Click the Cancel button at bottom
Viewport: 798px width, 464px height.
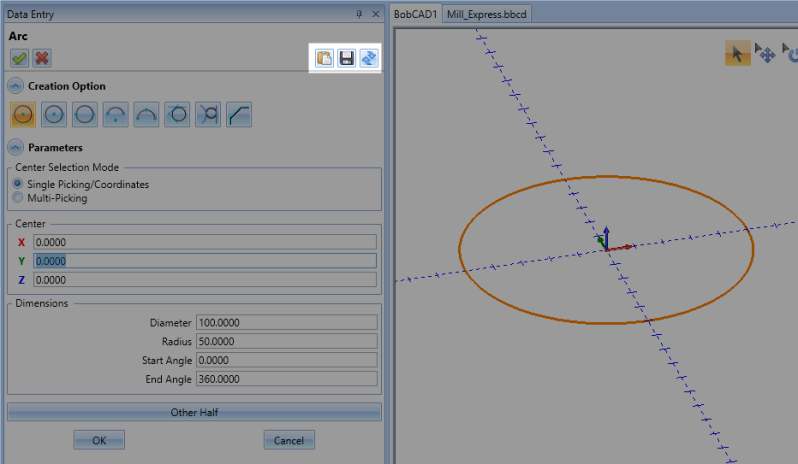tap(289, 440)
